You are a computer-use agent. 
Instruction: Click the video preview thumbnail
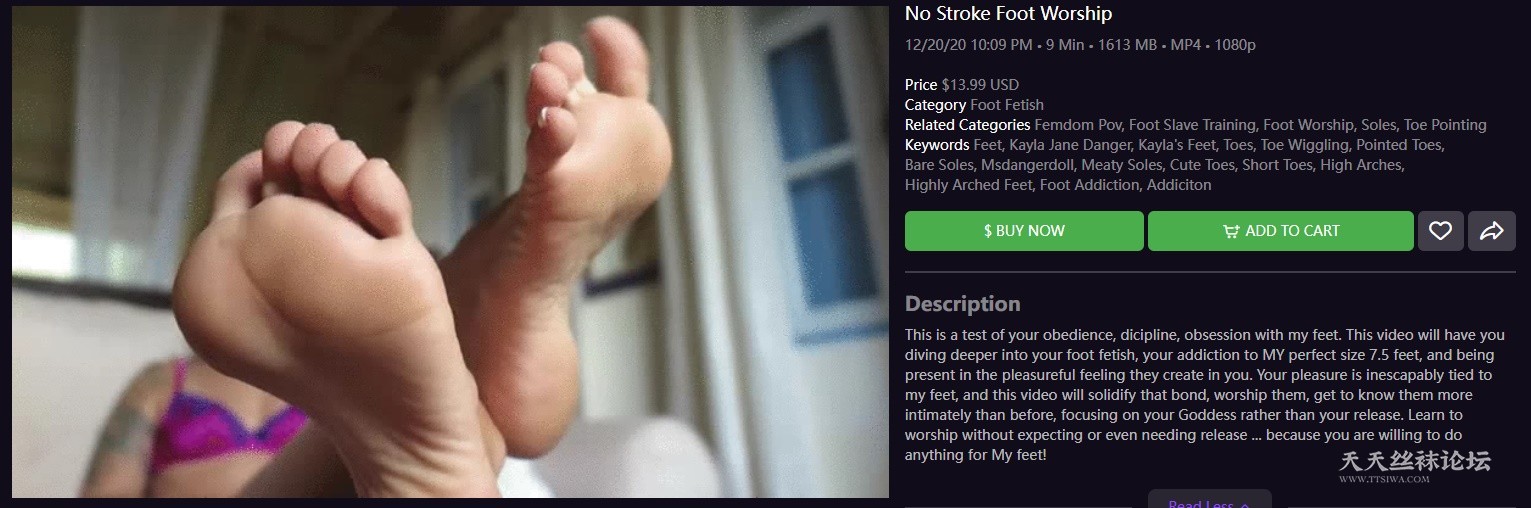[x=450, y=252]
